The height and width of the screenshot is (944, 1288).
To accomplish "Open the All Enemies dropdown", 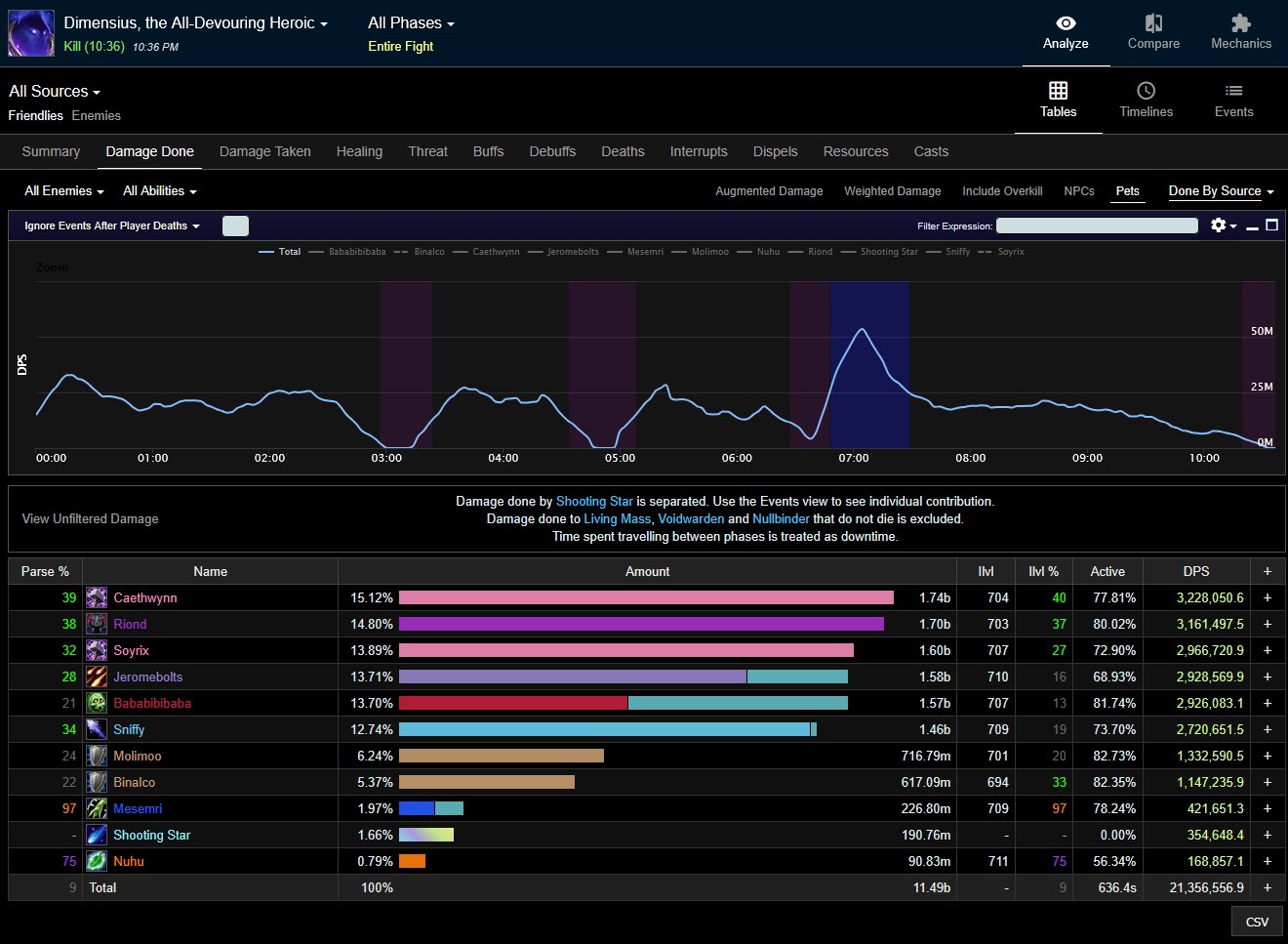I will [64, 191].
